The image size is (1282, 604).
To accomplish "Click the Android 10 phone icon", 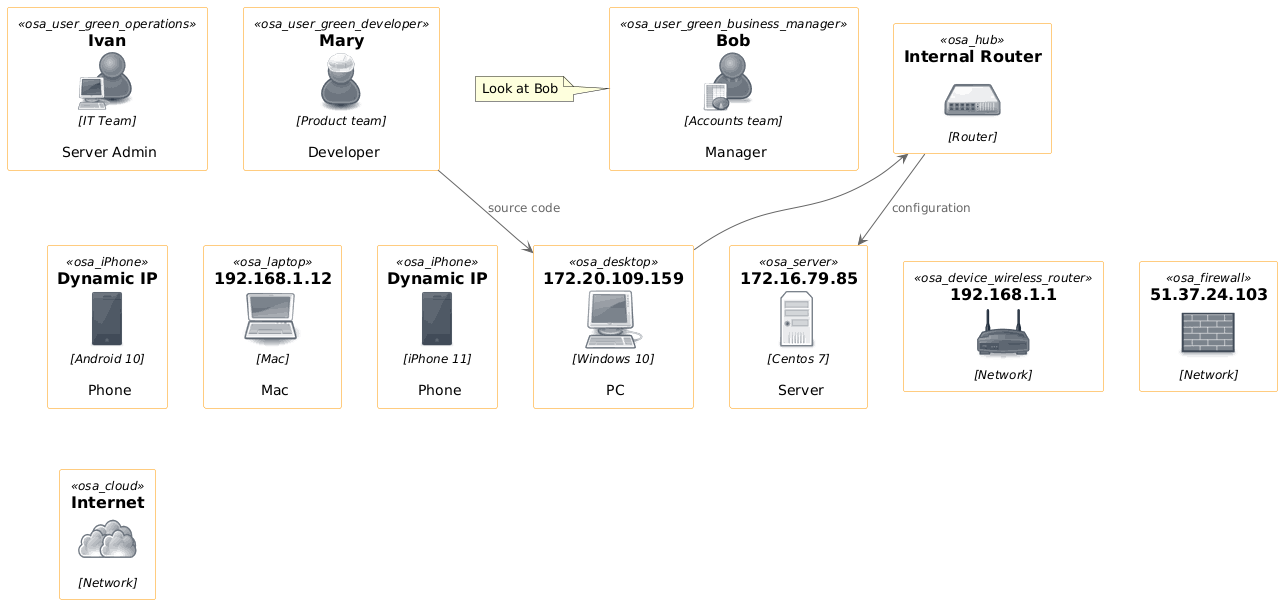I will [x=107, y=319].
